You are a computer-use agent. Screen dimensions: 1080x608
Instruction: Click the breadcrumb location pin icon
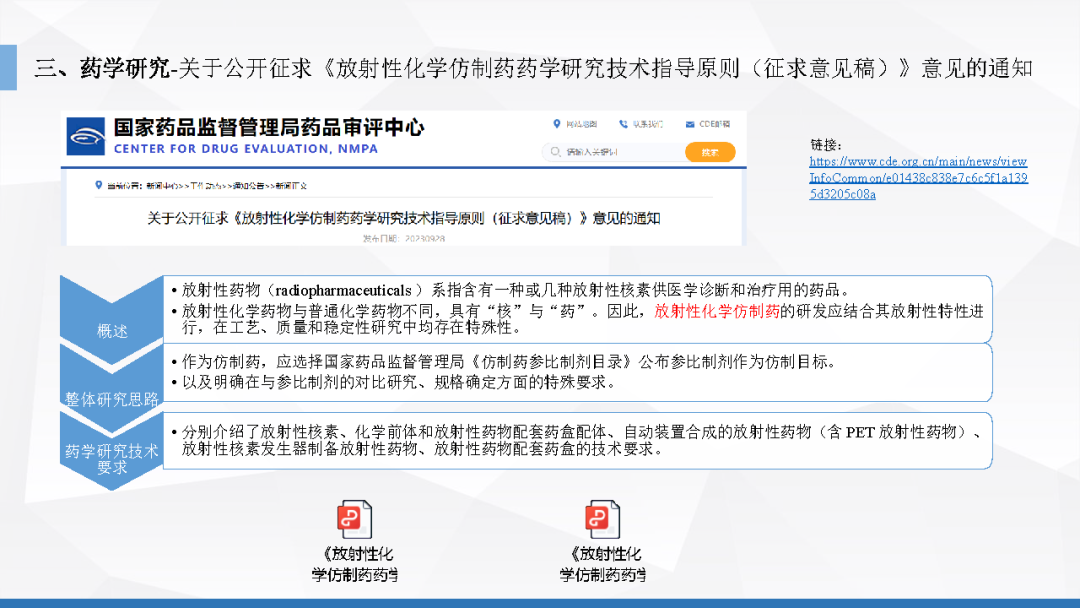[x=98, y=185]
